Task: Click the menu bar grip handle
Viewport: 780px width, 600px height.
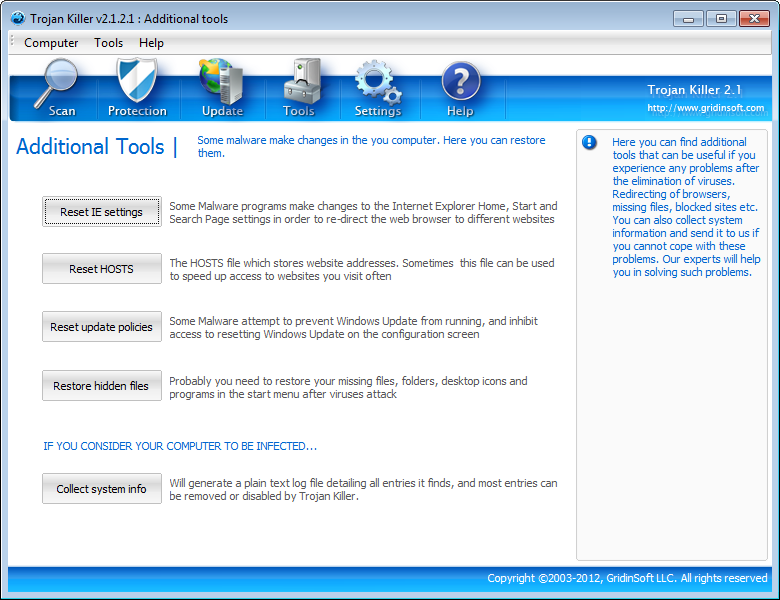Action: click(x=12, y=42)
